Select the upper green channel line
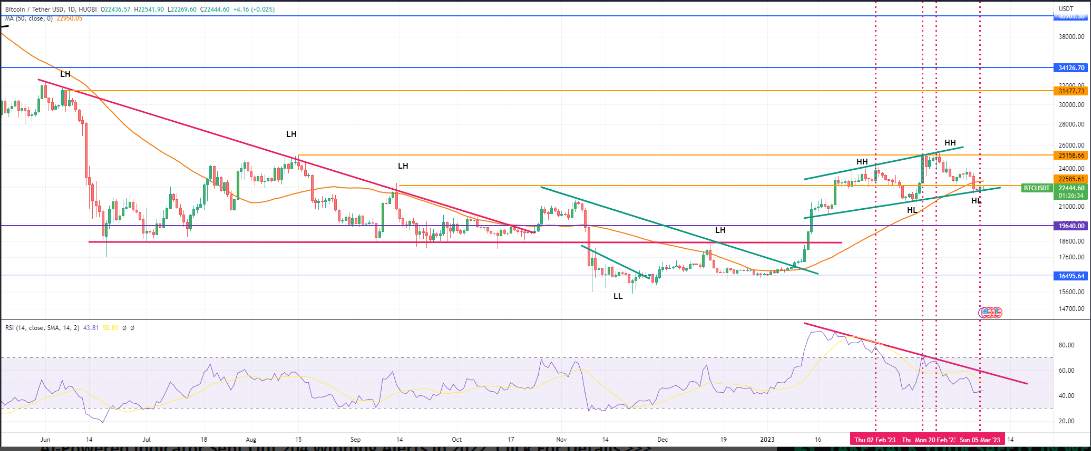The width and height of the screenshot is (1091, 451). pos(884,163)
